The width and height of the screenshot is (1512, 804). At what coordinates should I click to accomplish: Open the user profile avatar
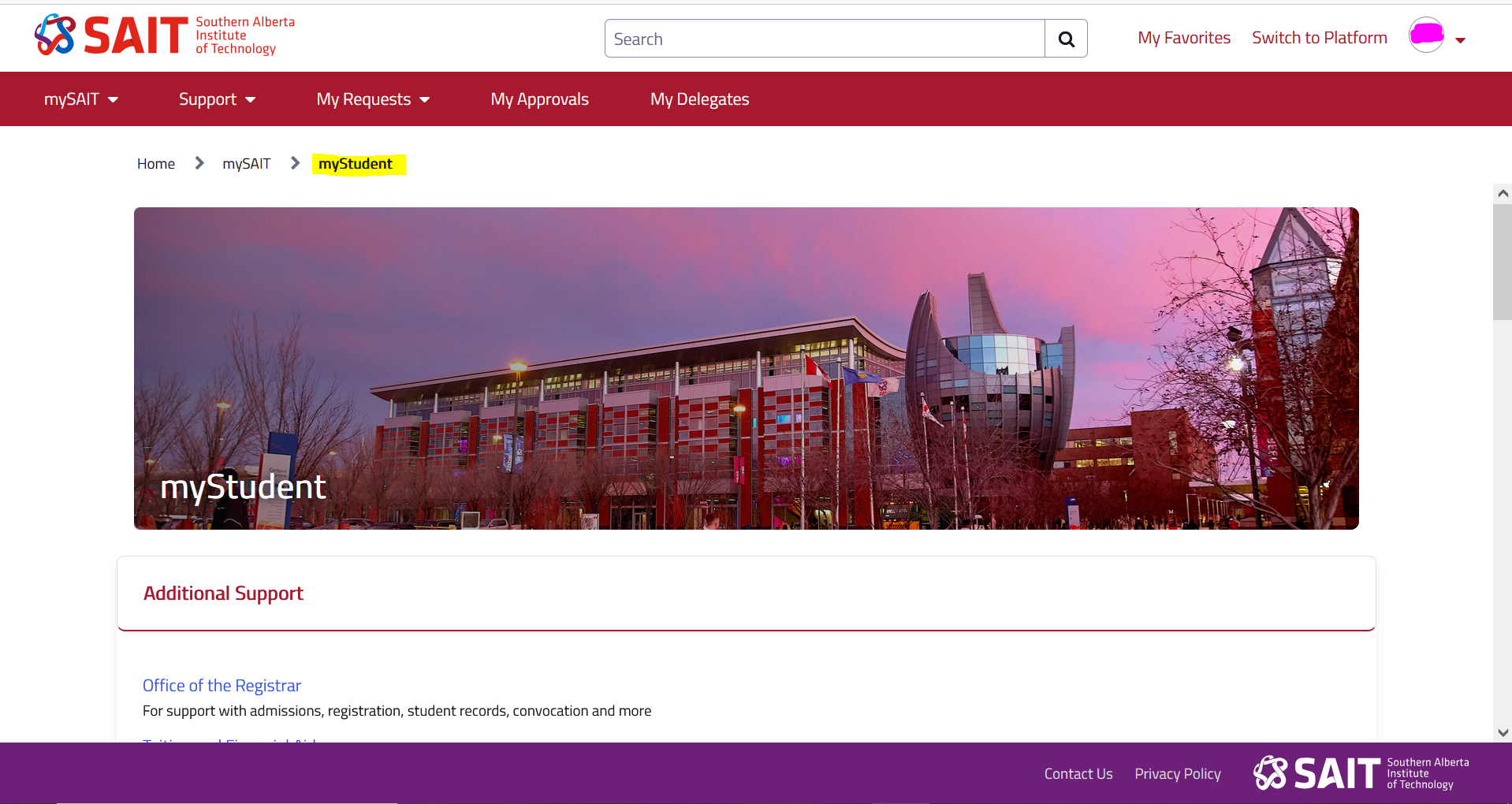tap(1426, 35)
